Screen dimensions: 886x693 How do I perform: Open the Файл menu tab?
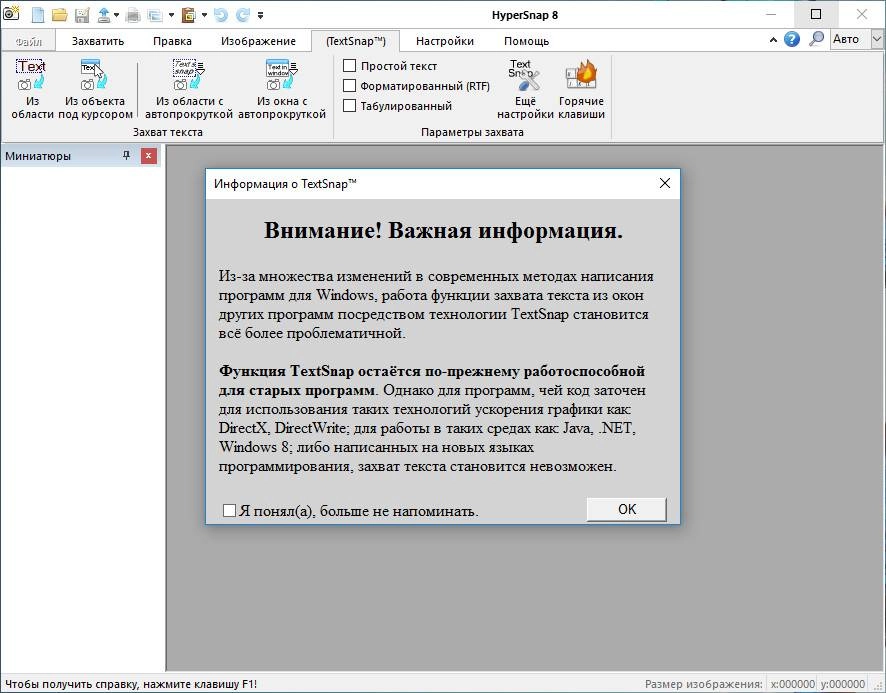coord(28,41)
